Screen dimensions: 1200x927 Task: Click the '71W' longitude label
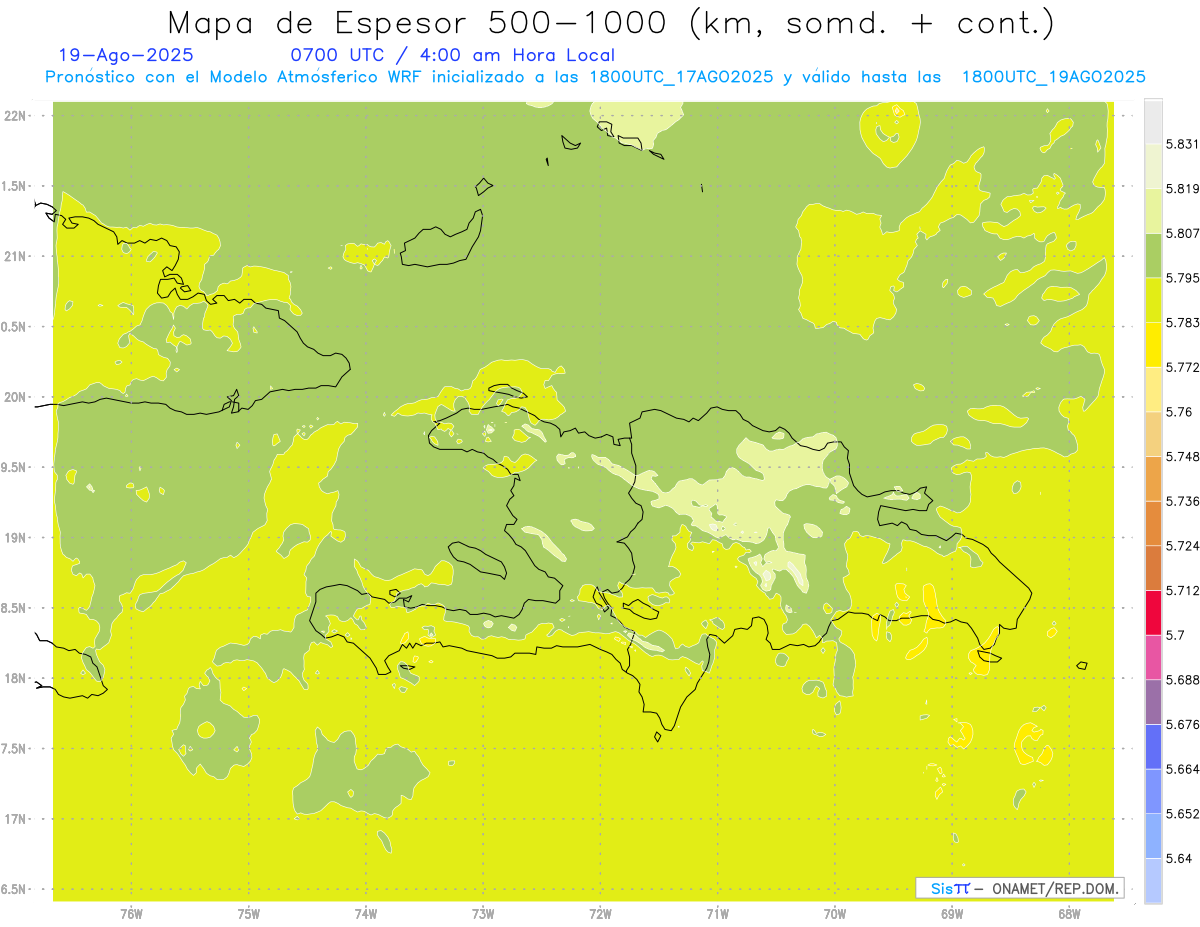(x=717, y=913)
